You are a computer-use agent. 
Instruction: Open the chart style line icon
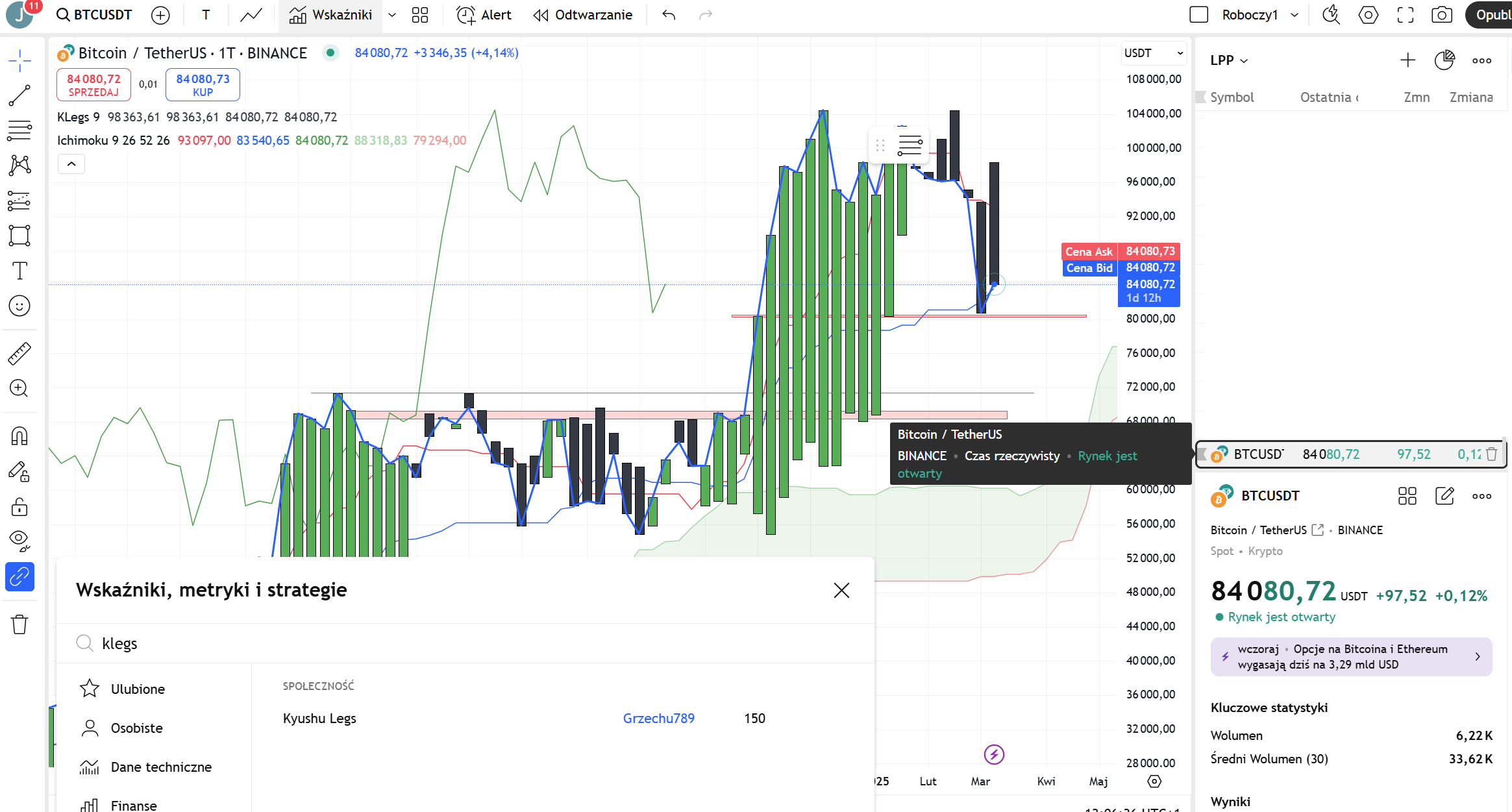tap(251, 15)
